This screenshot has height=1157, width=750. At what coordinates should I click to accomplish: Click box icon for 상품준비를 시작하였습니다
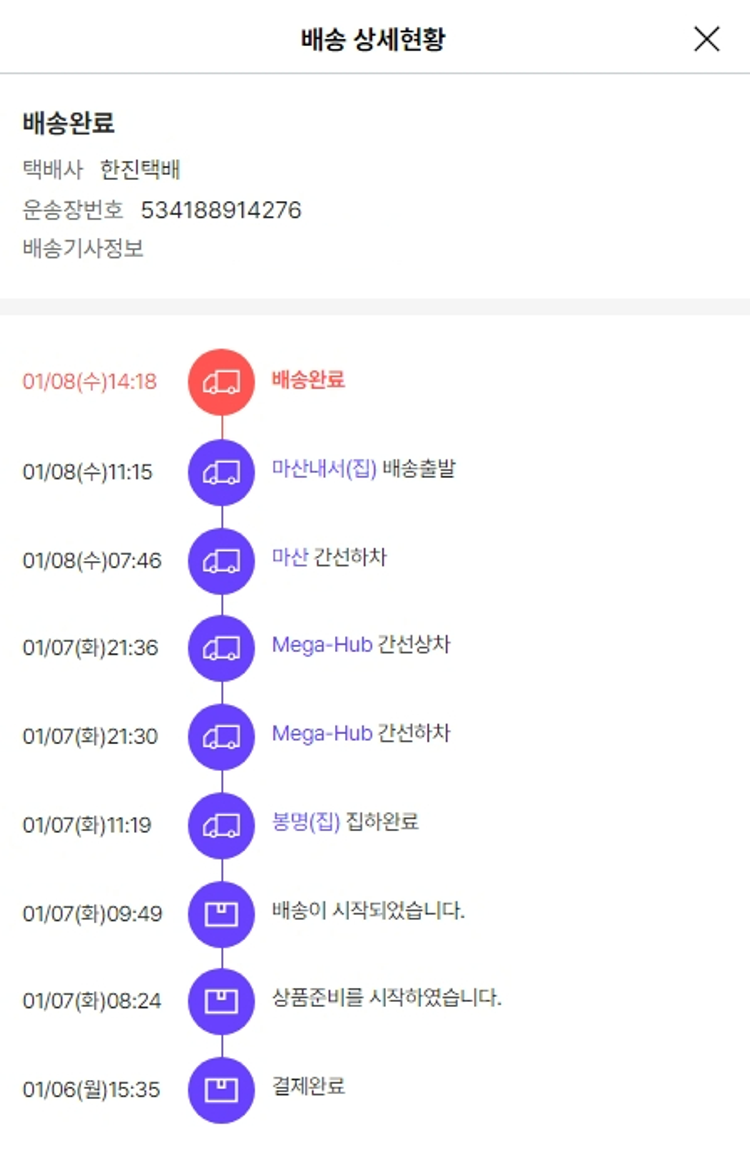point(221,1000)
